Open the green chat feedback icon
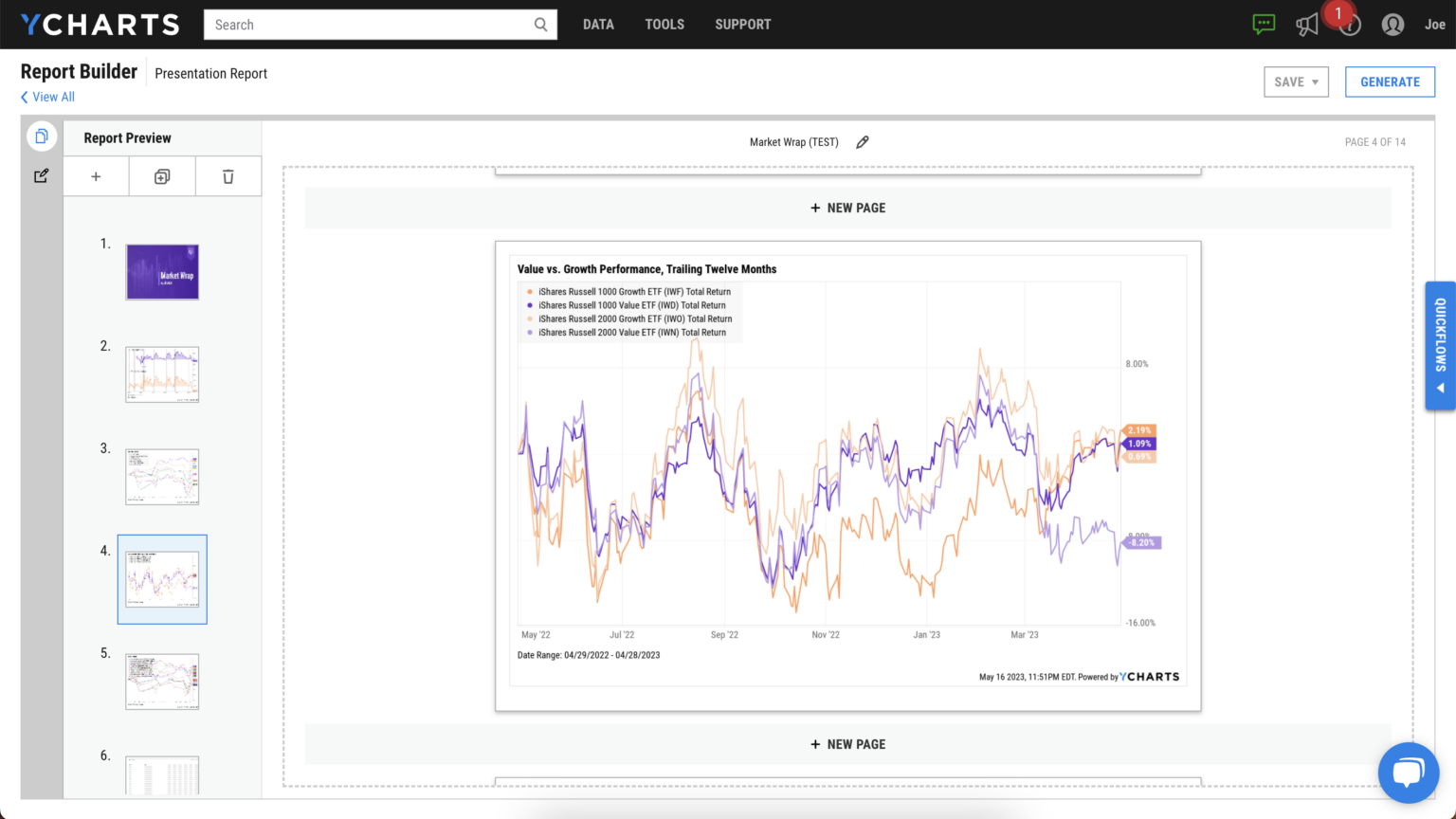This screenshot has width=1456, height=819. [x=1264, y=25]
